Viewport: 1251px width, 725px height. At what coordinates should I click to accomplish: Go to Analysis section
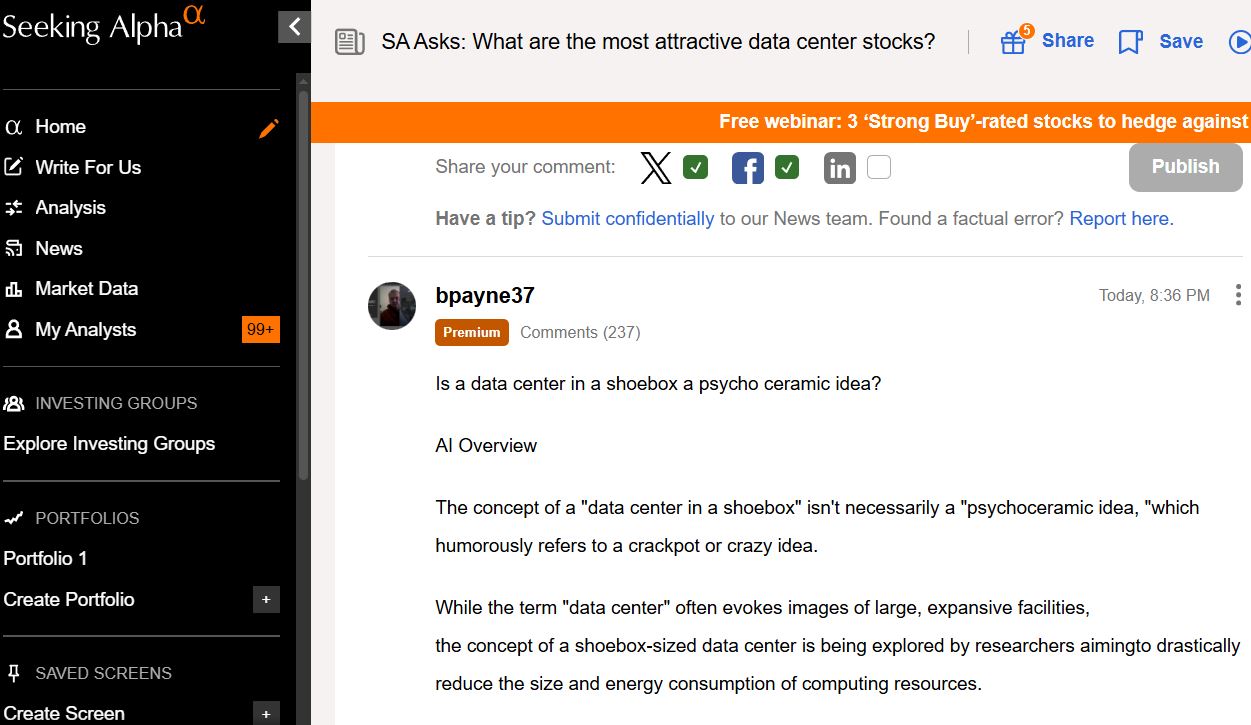pos(70,208)
